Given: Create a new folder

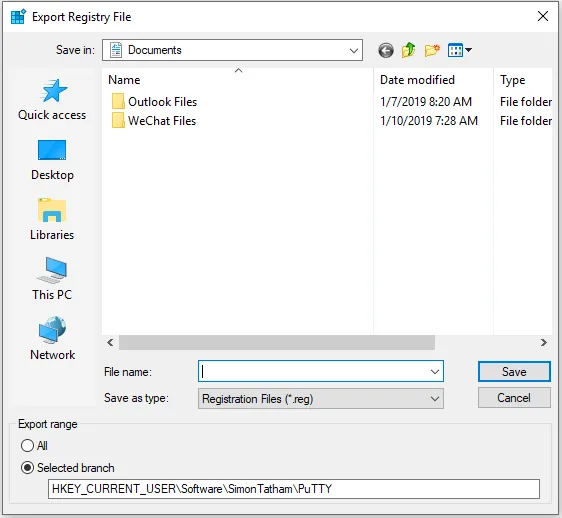Looking at the screenshot, I should click(432, 51).
